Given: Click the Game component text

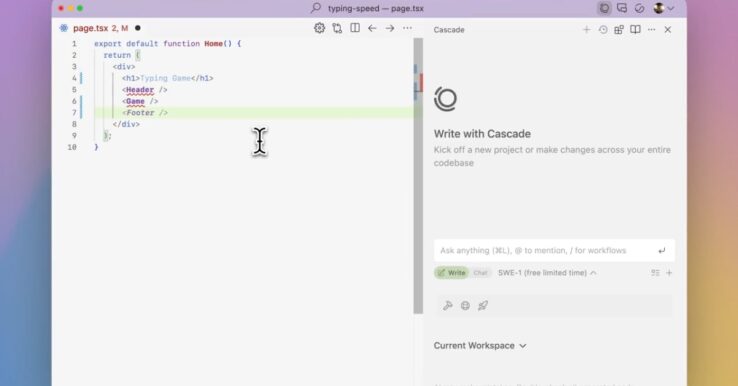Looking at the screenshot, I should tap(136, 101).
